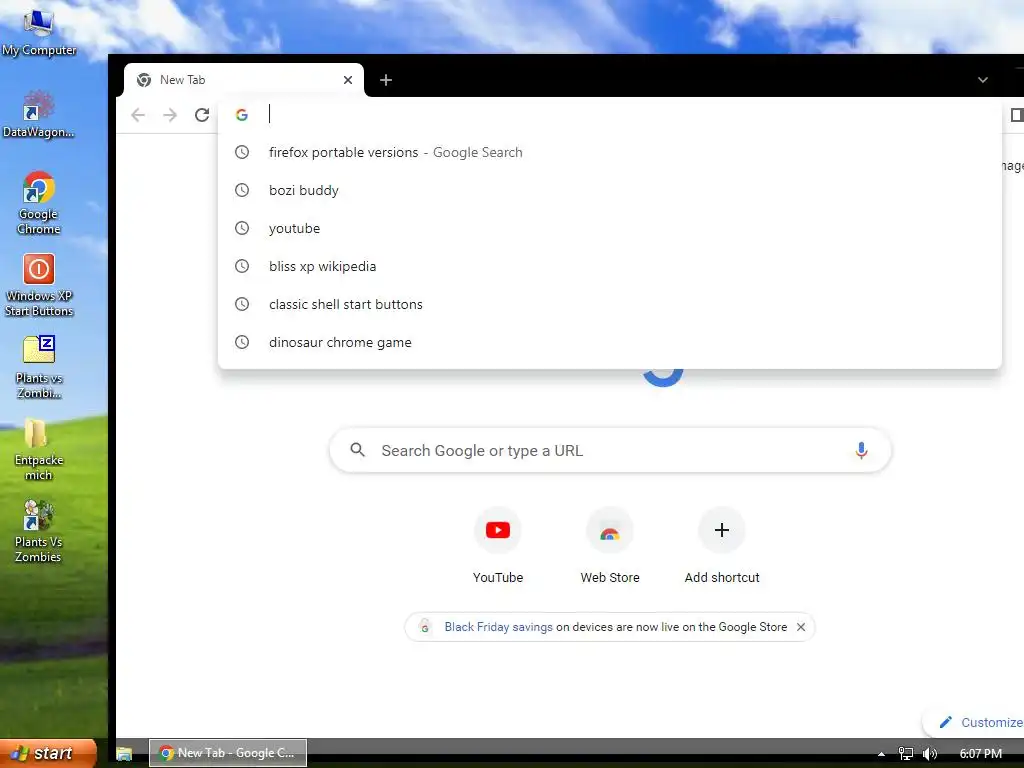
Task: Open Windows XP Start Buttons desktop icon
Action: 39,285
